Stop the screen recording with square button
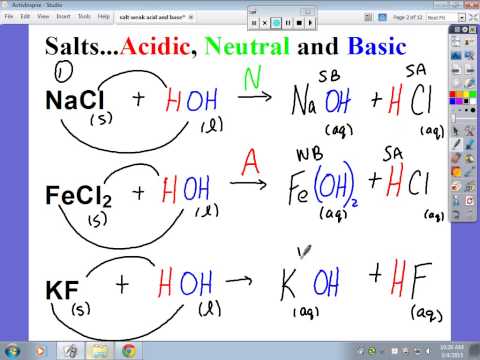 pyautogui.click(x=299, y=23)
